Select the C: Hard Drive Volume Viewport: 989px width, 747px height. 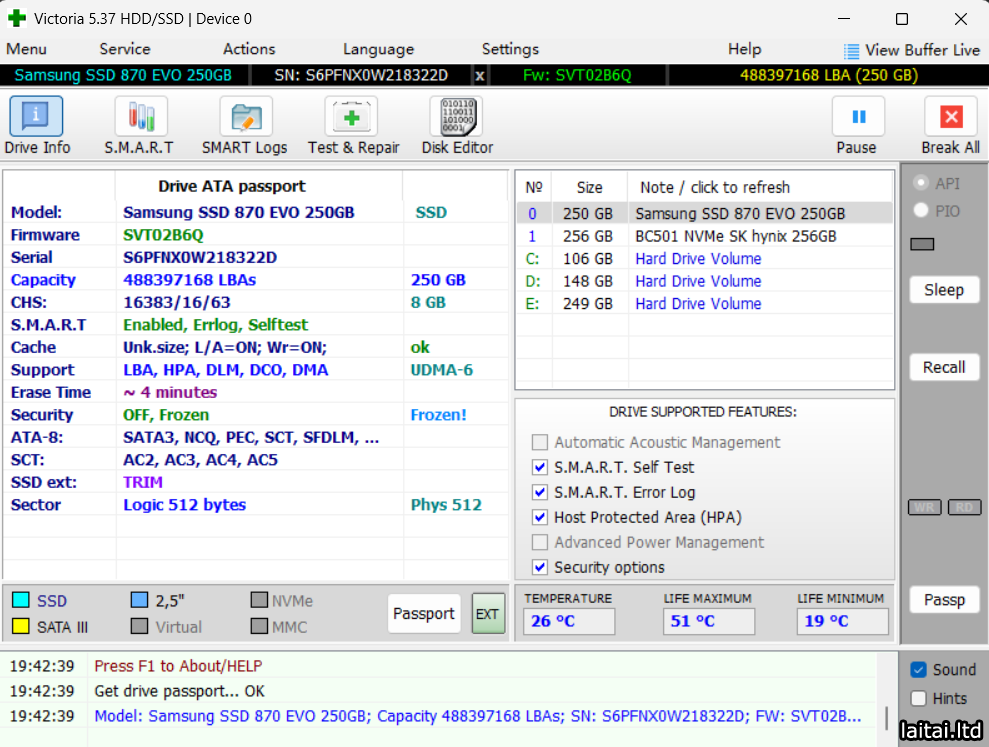(x=698, y=259)
